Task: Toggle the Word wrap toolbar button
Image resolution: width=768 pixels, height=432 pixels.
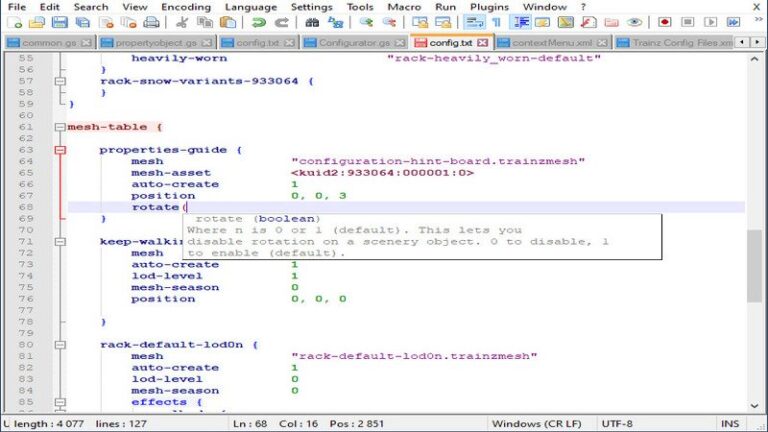Action: point(474,22)
